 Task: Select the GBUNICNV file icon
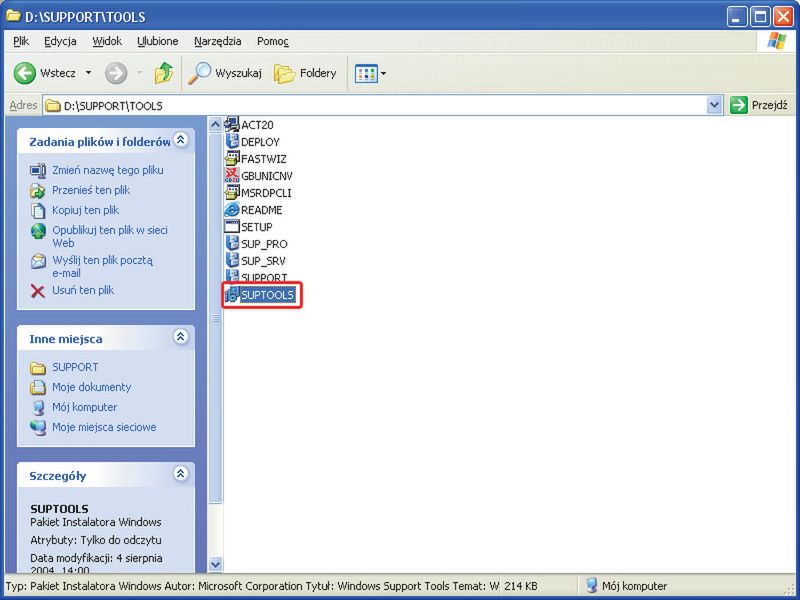click(x=232, y=175)
